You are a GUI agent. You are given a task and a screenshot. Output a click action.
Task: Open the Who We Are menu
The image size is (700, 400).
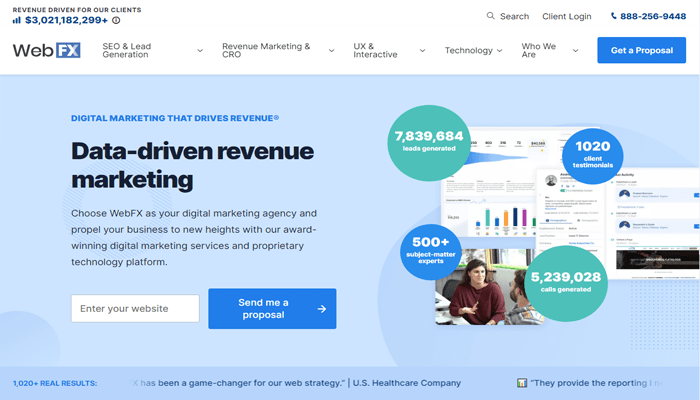click(x=550, y=50)
